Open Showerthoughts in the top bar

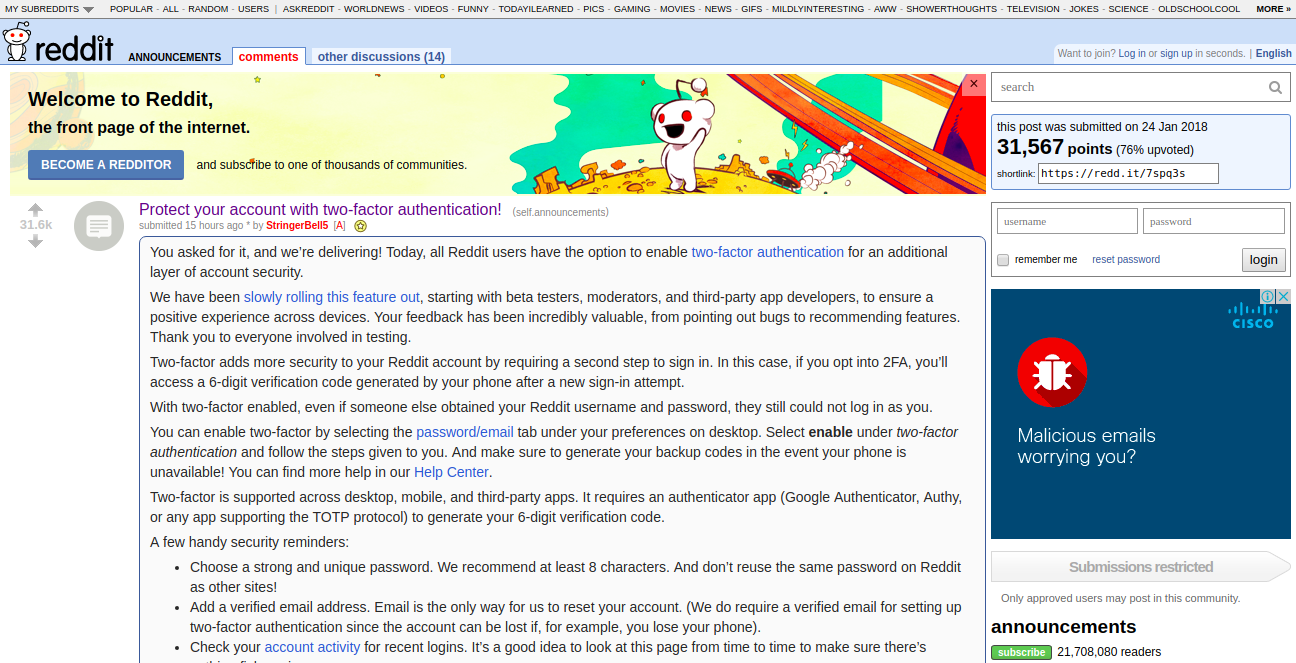951,9
